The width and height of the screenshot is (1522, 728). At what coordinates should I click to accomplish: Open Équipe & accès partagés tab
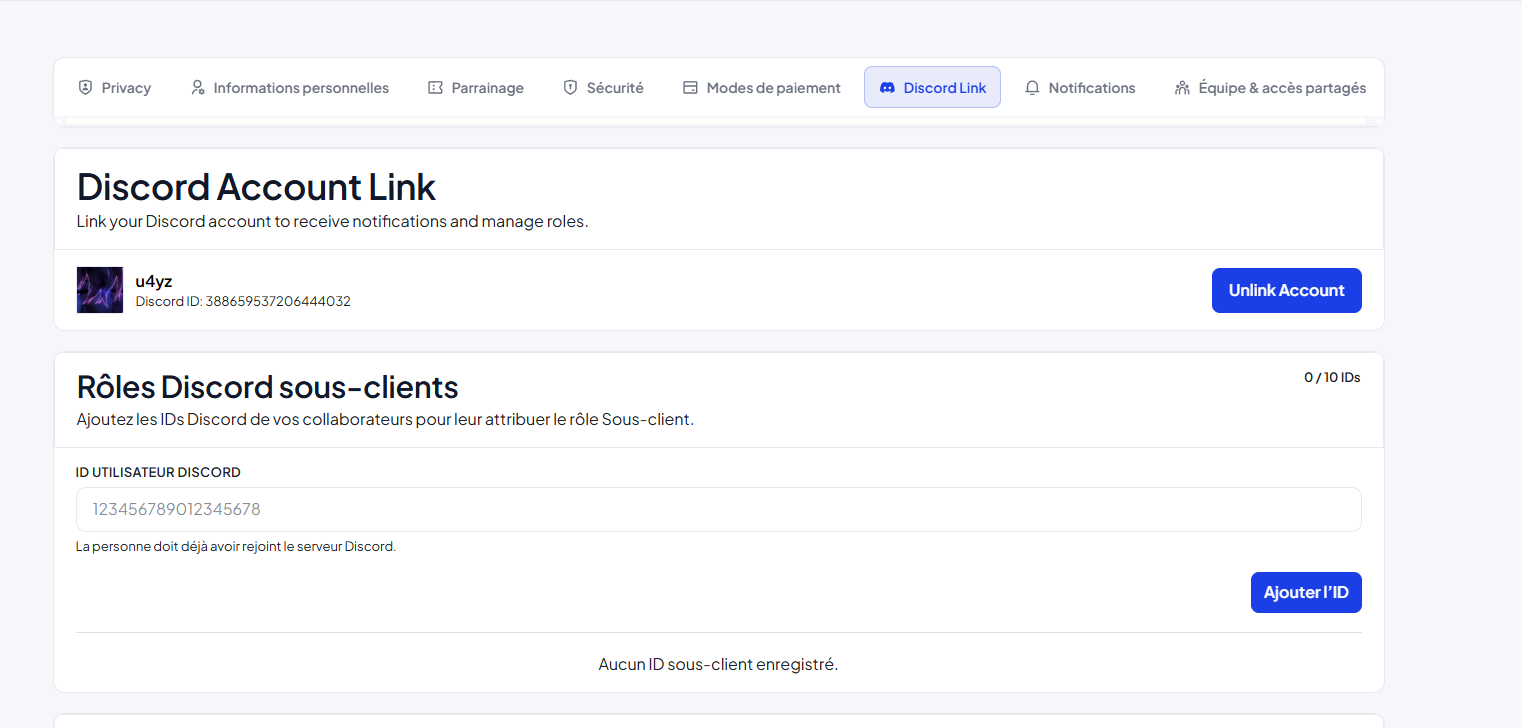point(1270,88)
